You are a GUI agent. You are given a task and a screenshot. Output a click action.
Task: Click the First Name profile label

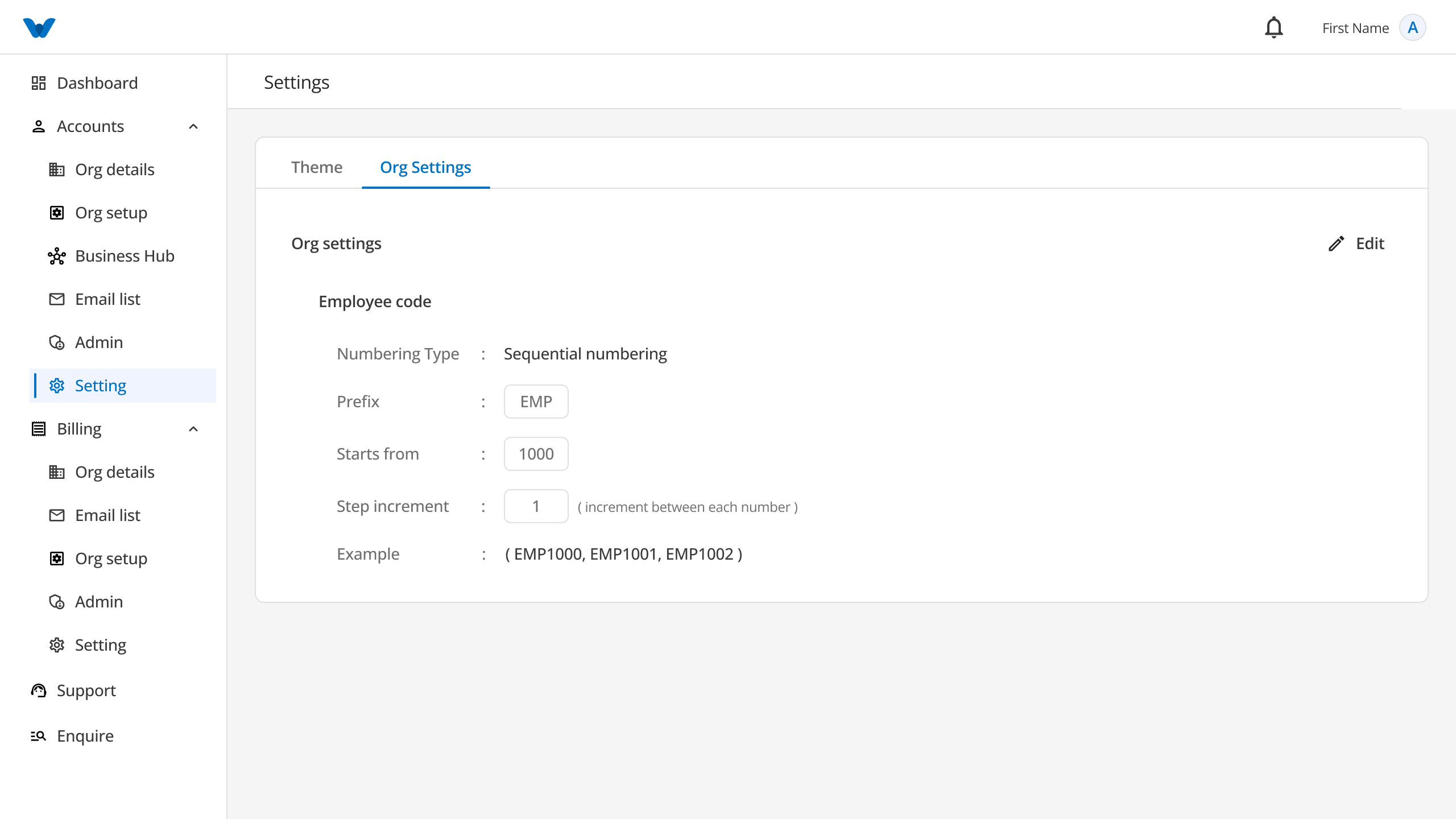[1355, 28]
